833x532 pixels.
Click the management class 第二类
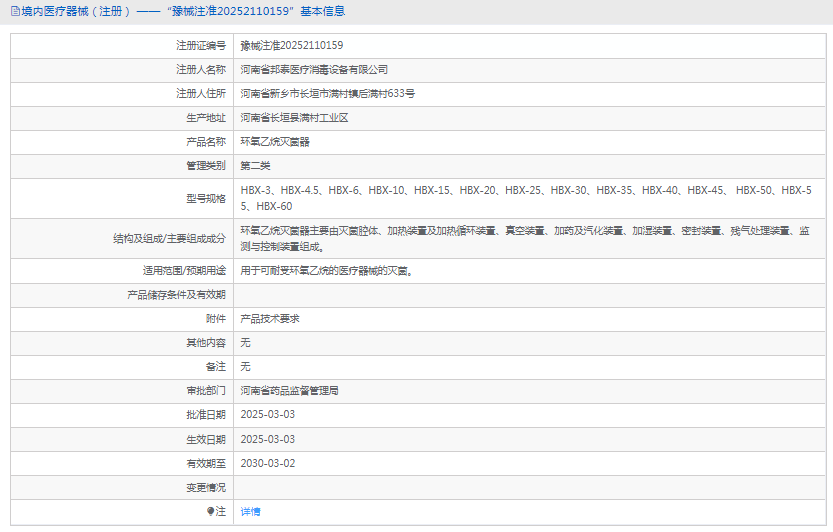[255, 166]
